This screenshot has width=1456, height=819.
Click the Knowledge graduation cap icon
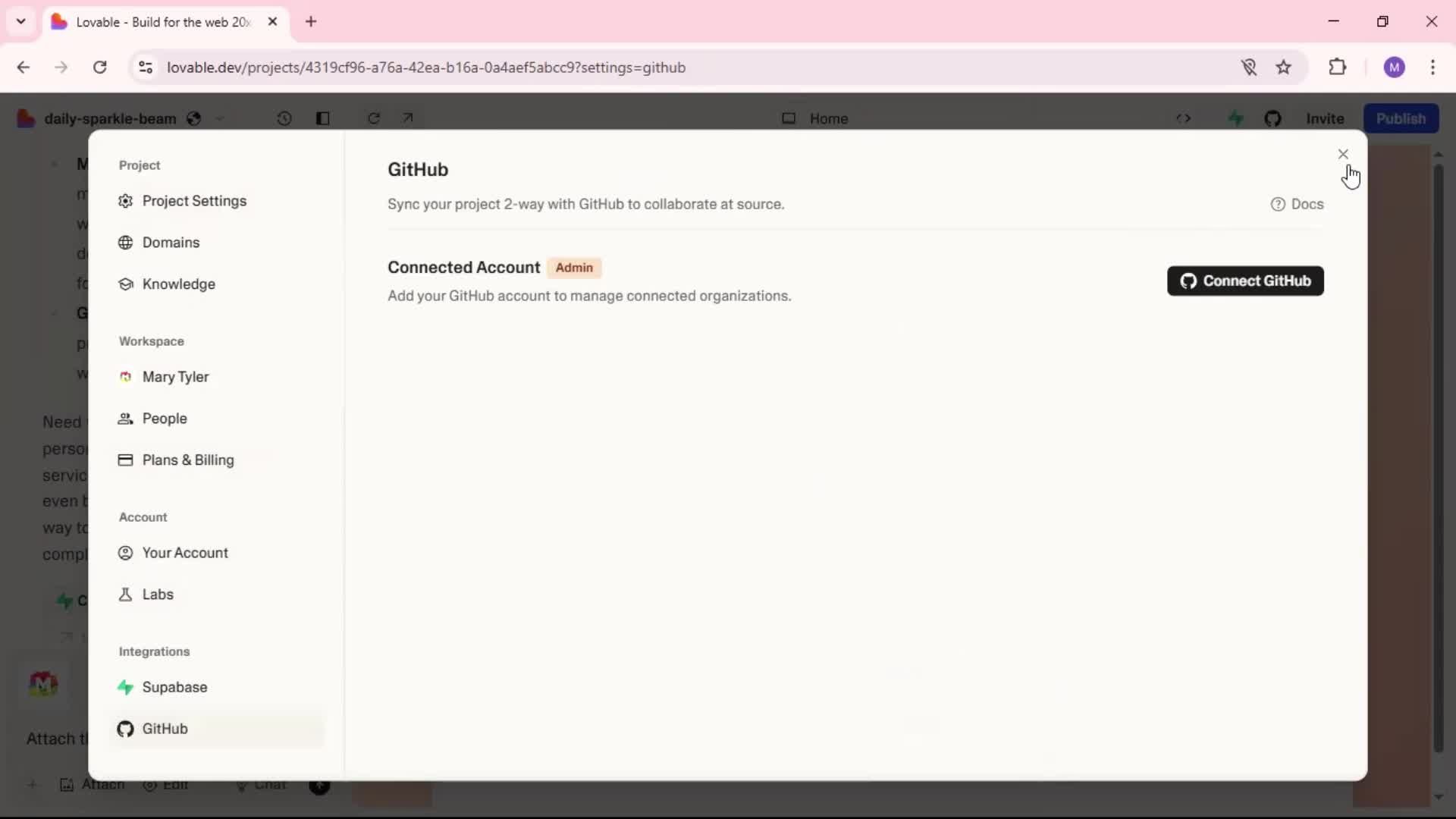126,284
